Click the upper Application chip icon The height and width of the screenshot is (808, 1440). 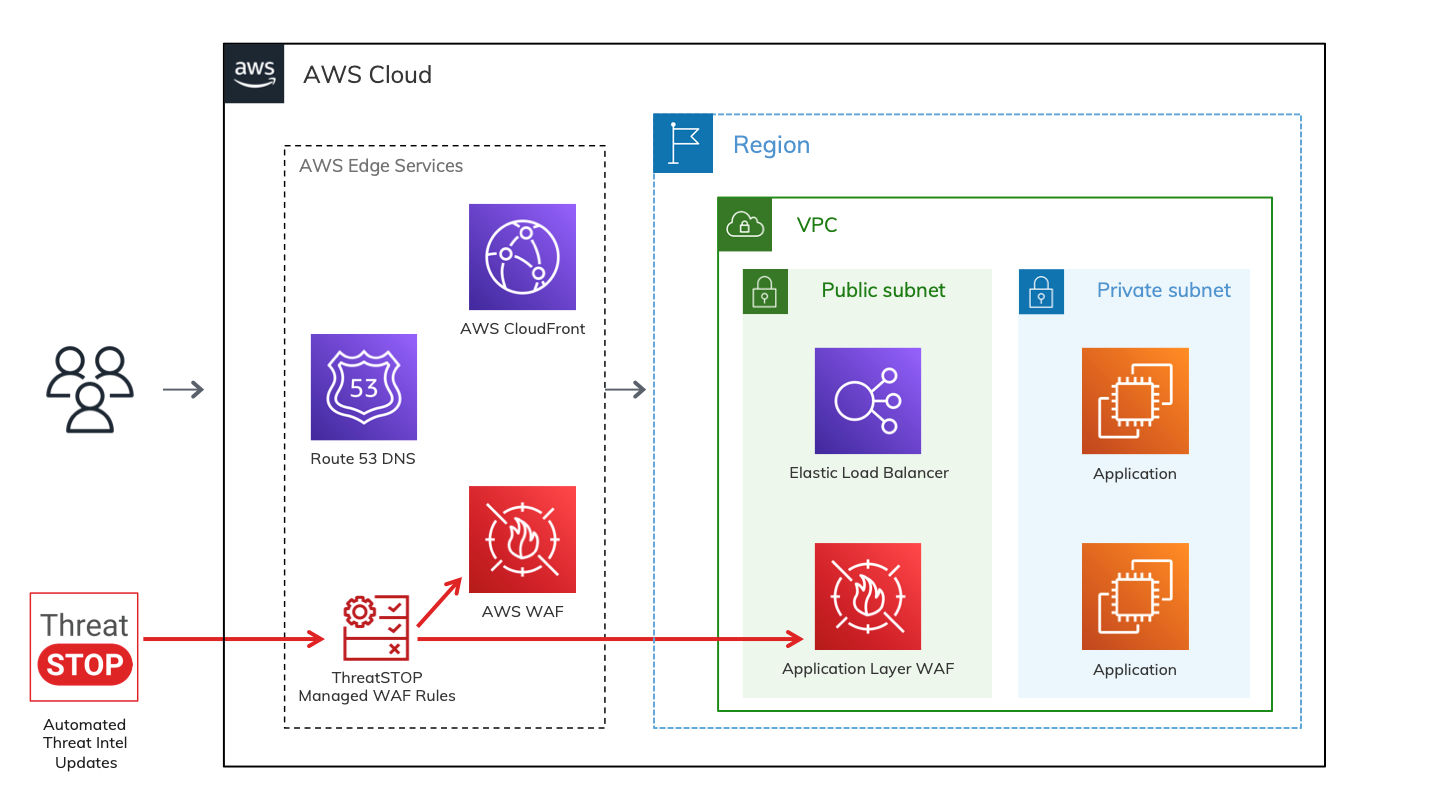(x=1134, y=401)
